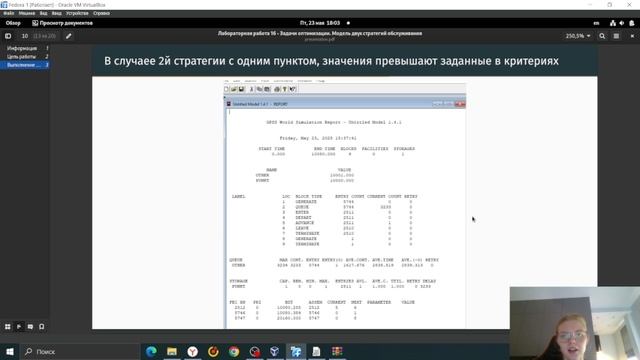
Task: Open the network status icon in top bar
Action: (613, 23)
